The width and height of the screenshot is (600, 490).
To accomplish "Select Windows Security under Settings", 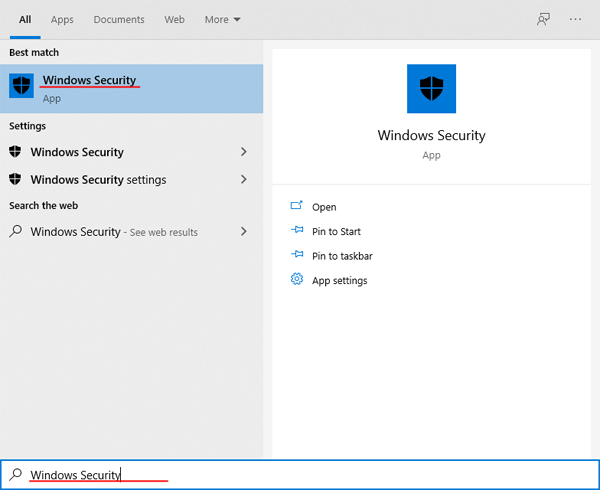I will click(131, 152).
